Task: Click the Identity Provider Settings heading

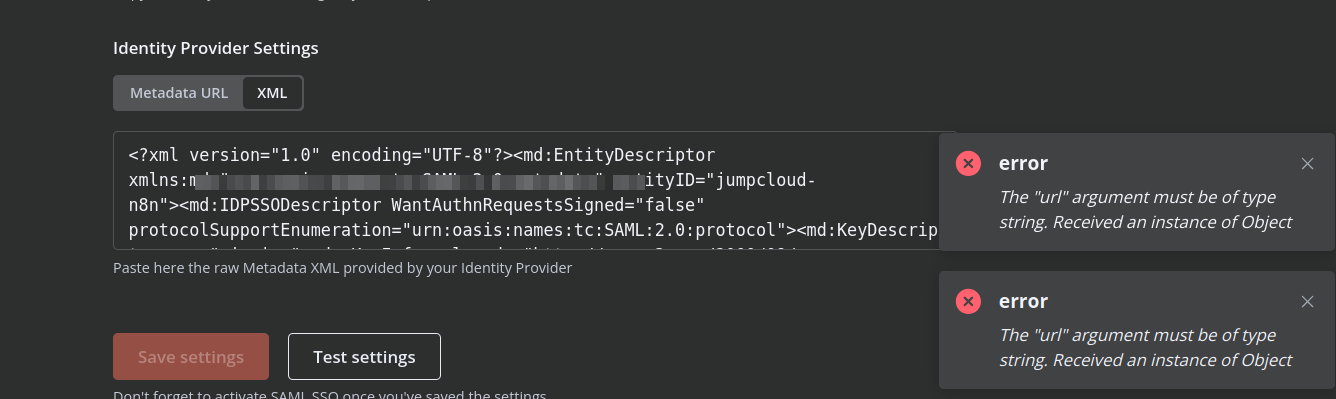Action: [216, 48]
